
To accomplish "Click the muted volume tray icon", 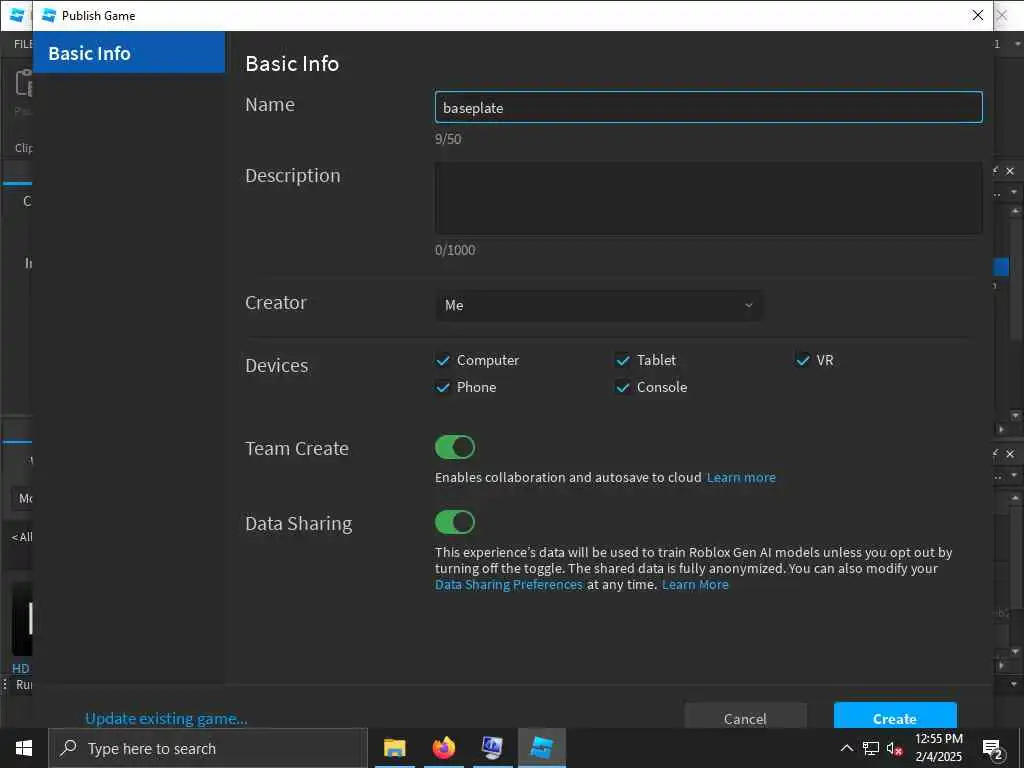I will [894, 749].
